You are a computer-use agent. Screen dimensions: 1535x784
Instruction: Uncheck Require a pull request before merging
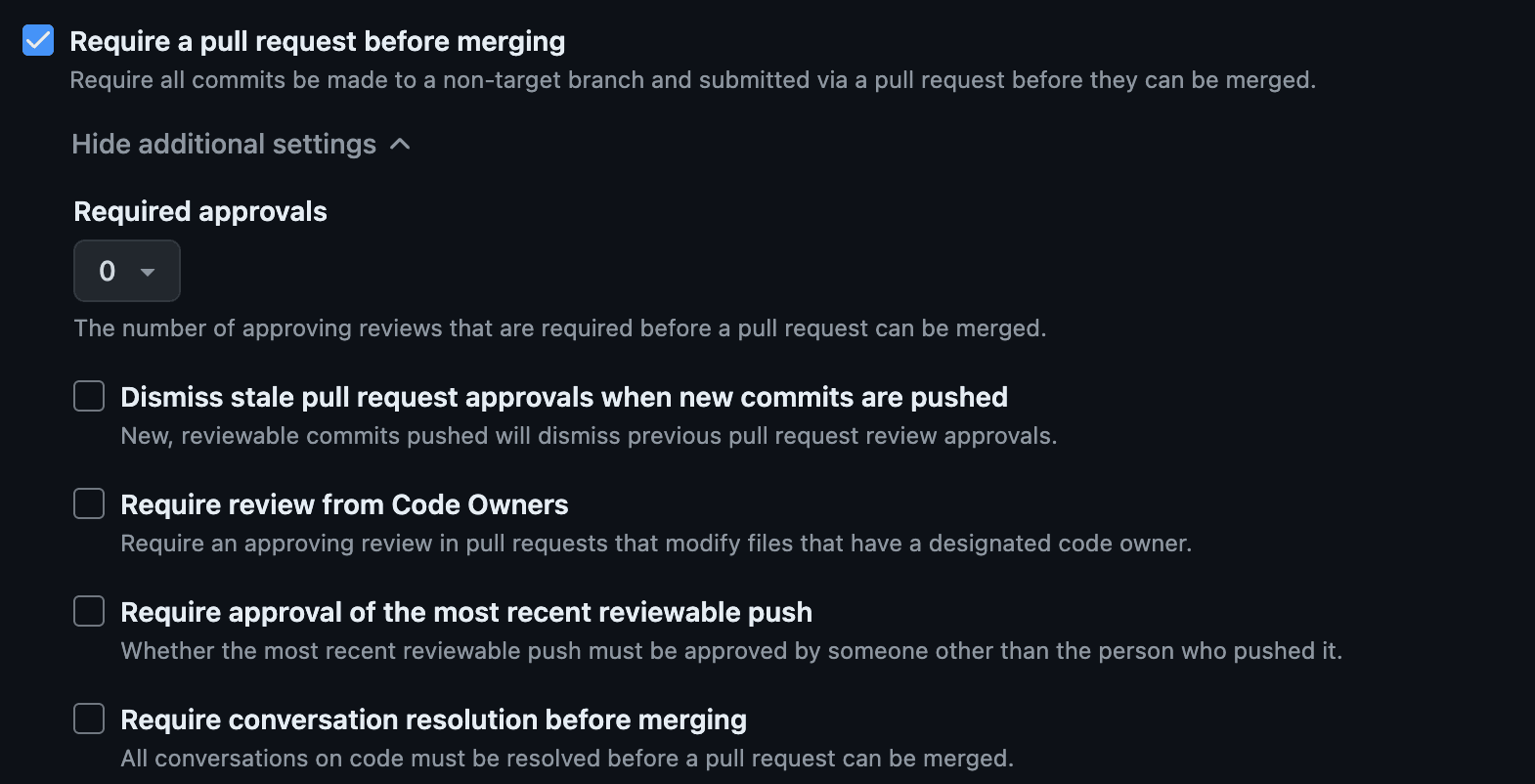pos(38,41)
